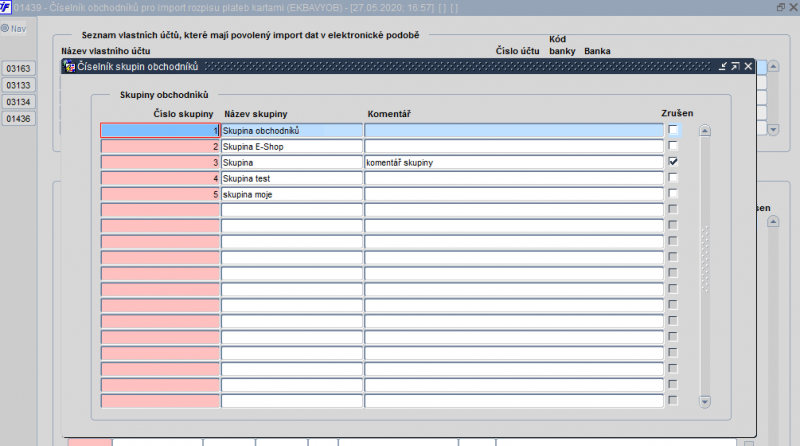Maximize the Číselník skupin obchodníků dialog
The width and height of the screenshot is (800, 446).
click(x=735, y=66)
